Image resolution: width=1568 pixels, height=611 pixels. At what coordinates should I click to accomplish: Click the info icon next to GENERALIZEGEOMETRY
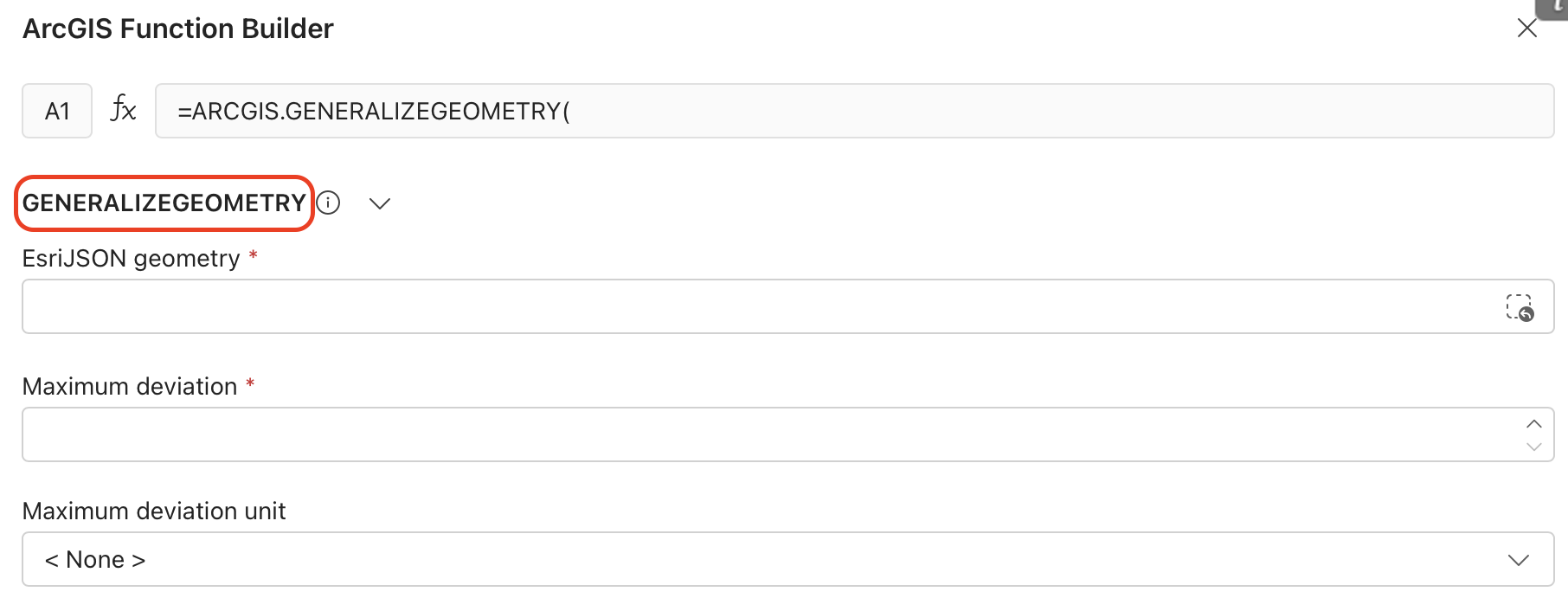329,203
